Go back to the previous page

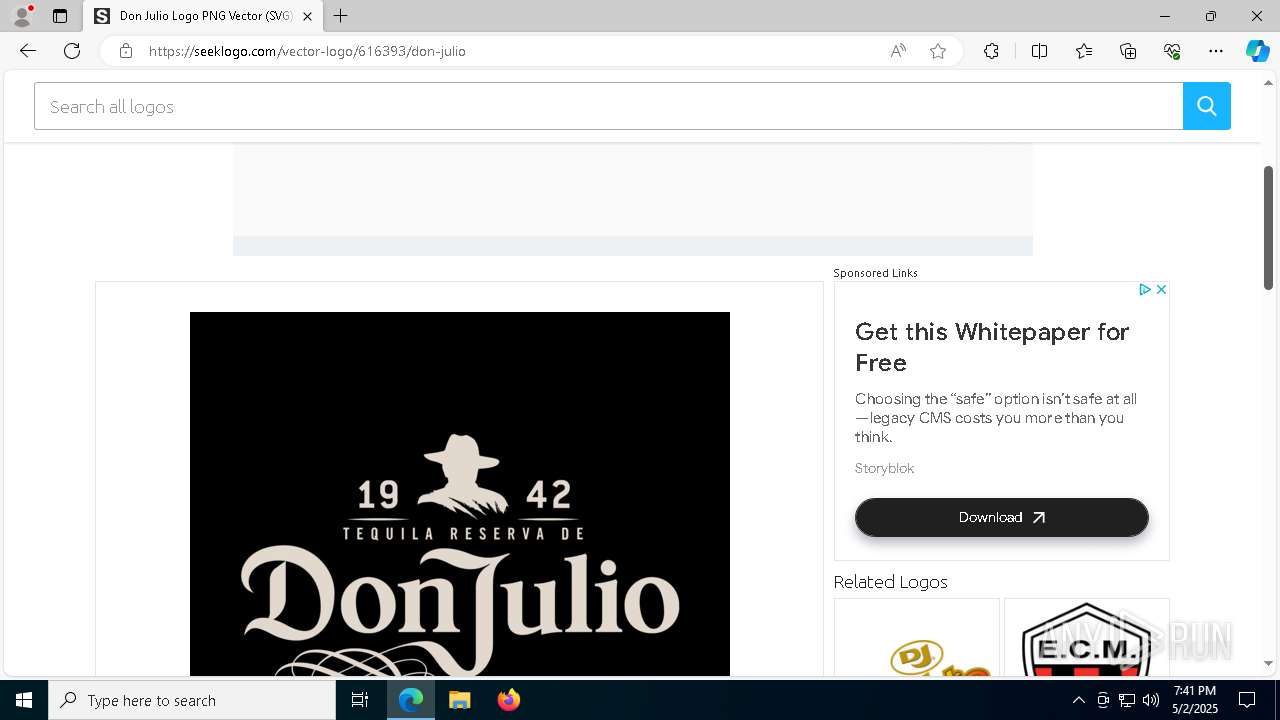28,51
